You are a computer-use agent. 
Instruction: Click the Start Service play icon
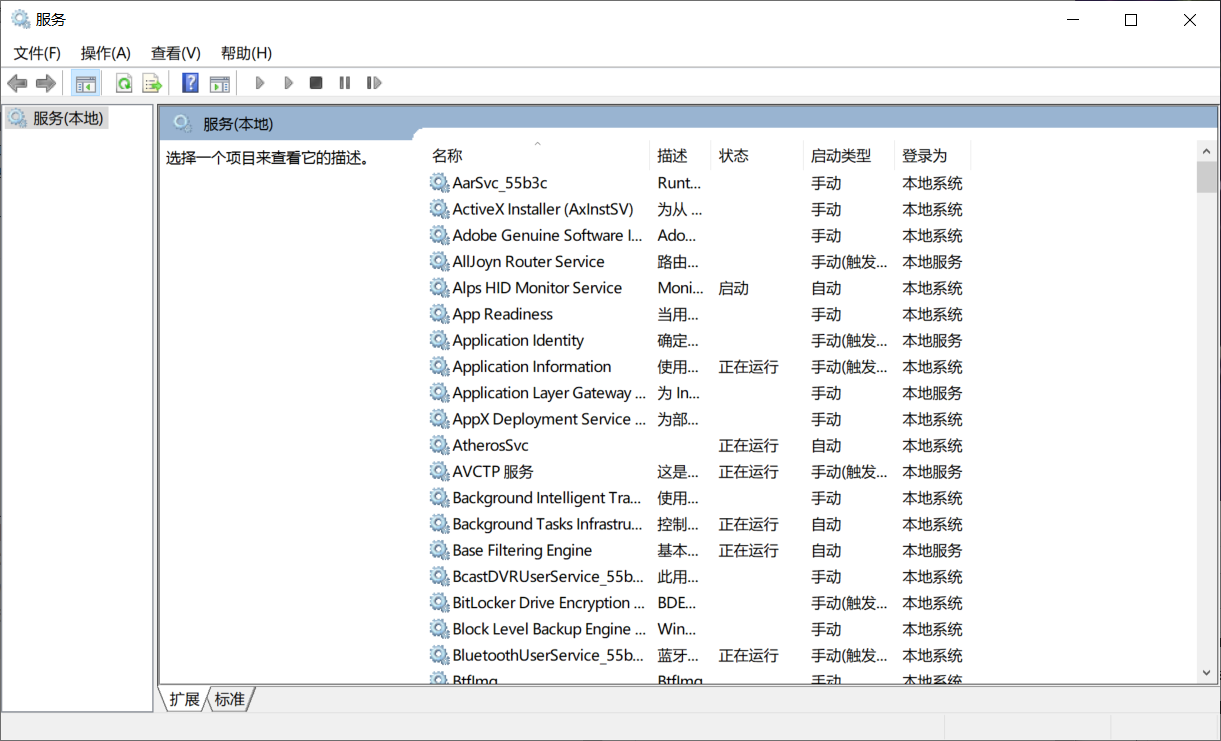(259, 82)
